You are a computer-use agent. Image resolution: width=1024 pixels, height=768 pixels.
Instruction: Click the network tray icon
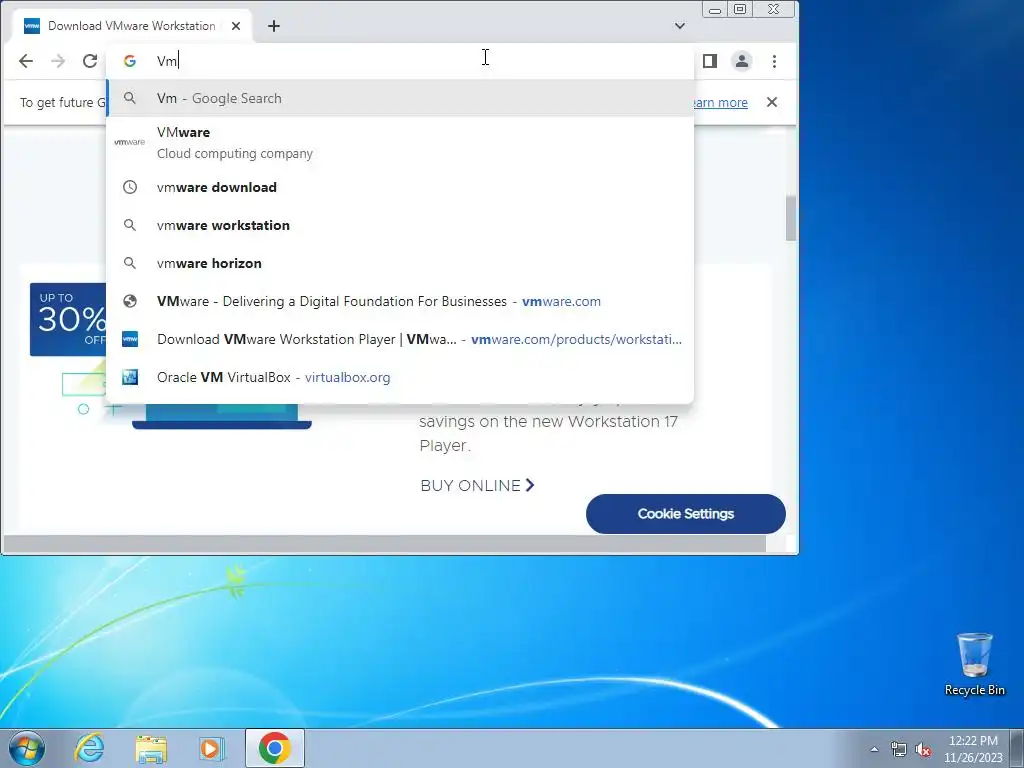[x=899, y=749]
